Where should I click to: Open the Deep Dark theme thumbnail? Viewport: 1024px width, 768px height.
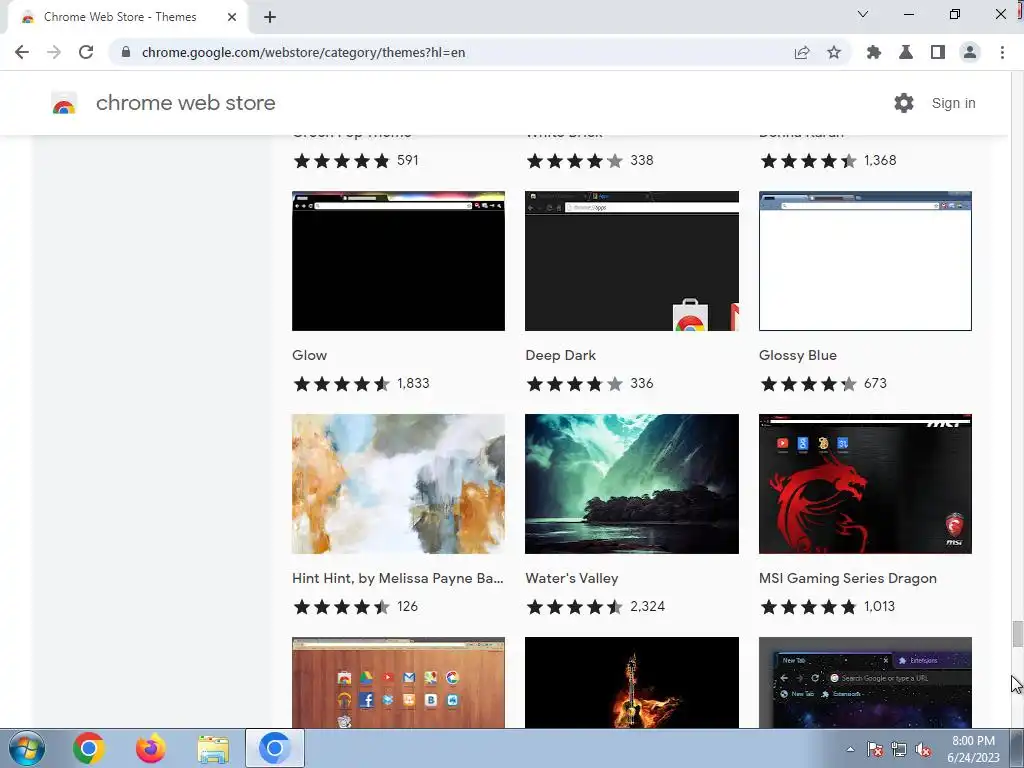coord(632,261)
